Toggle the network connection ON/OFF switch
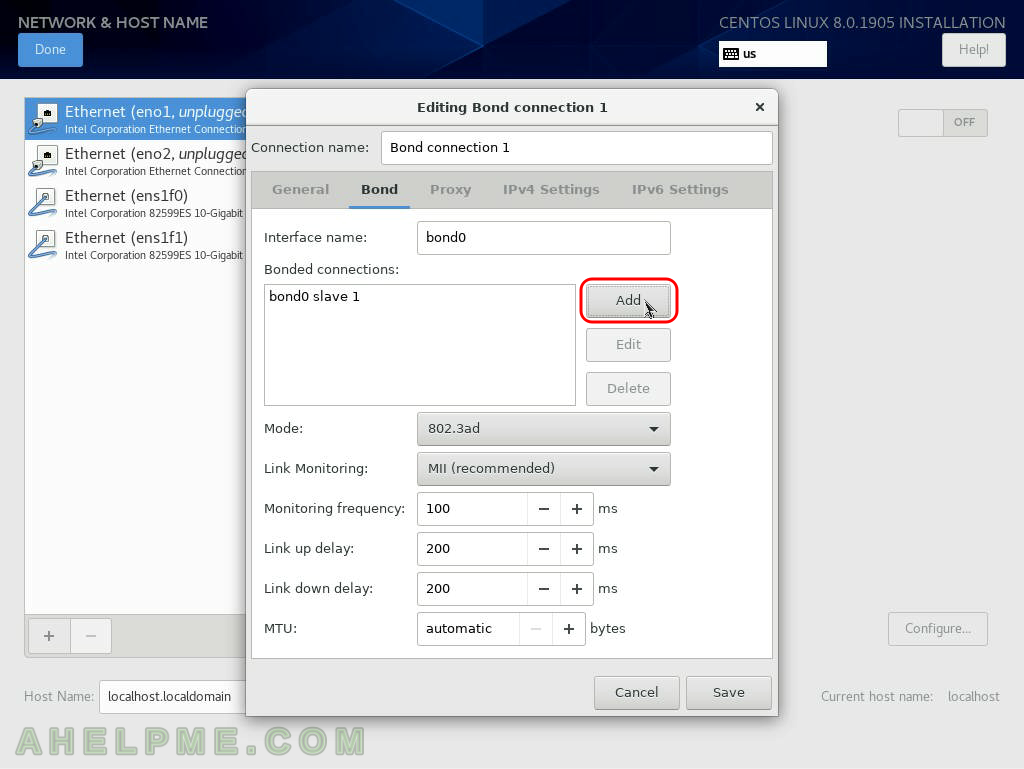Image resolution: width=1024 pixels, height=769 pixels. pyautogui.click(x=942, y=123)
